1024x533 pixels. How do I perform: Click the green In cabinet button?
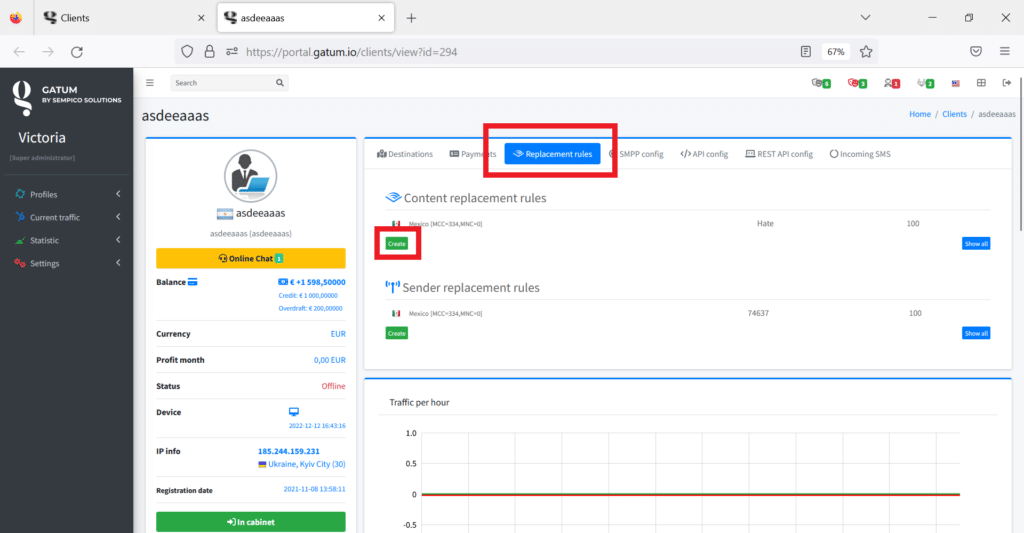[x=251, y=522]
